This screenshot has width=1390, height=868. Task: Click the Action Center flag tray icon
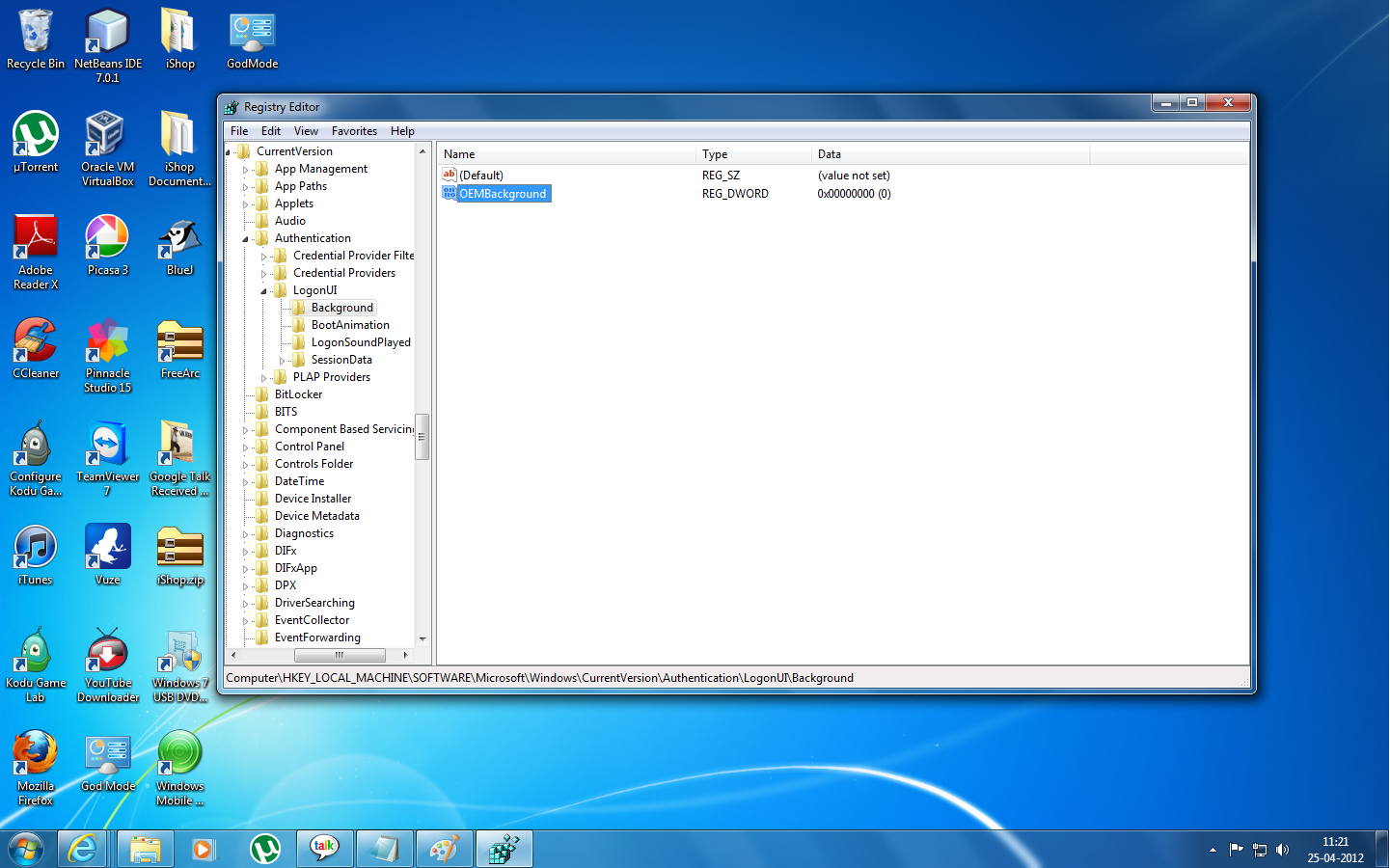tap(1236, 850)
